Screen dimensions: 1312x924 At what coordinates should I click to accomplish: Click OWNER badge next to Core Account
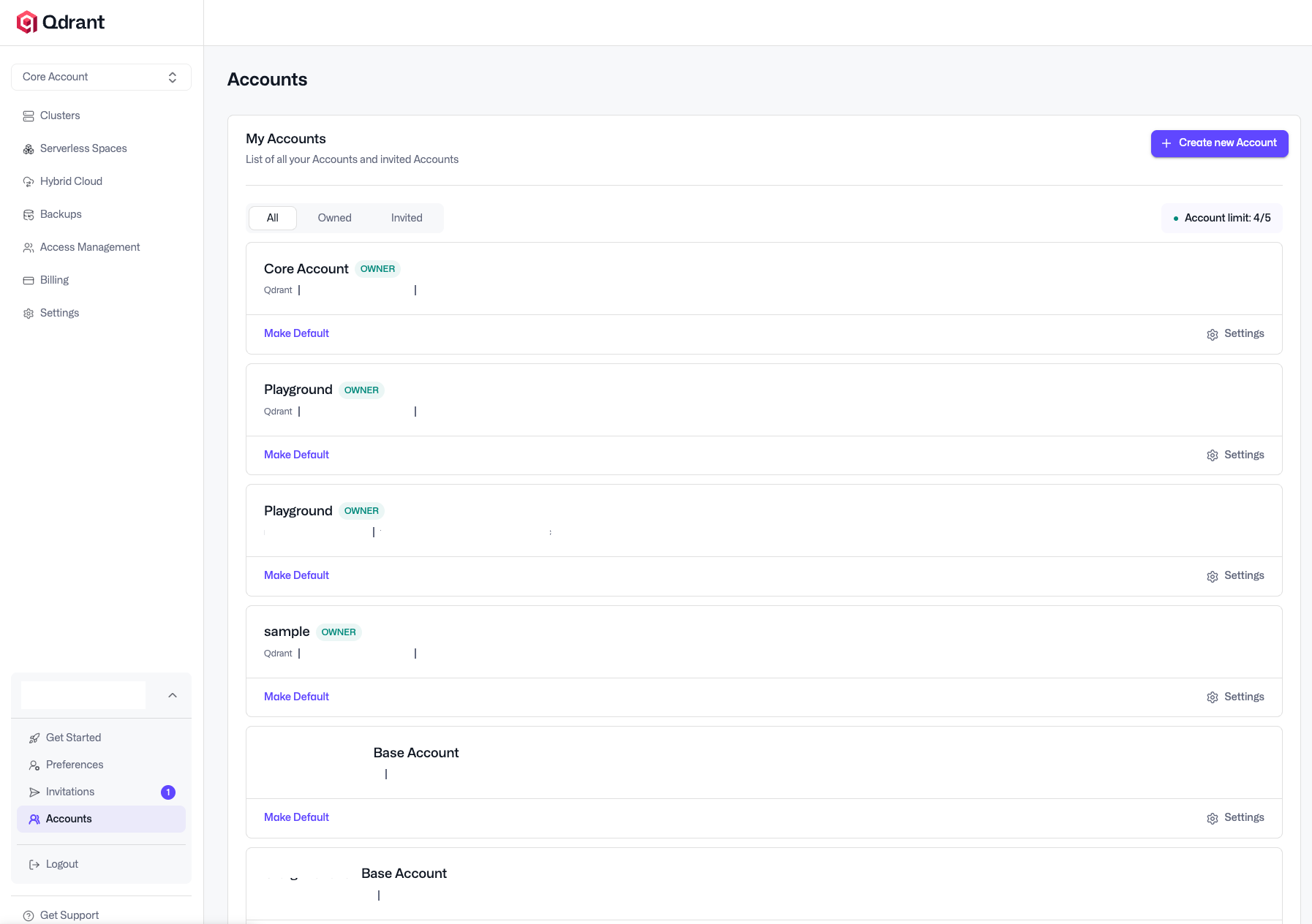pos(377,269)
